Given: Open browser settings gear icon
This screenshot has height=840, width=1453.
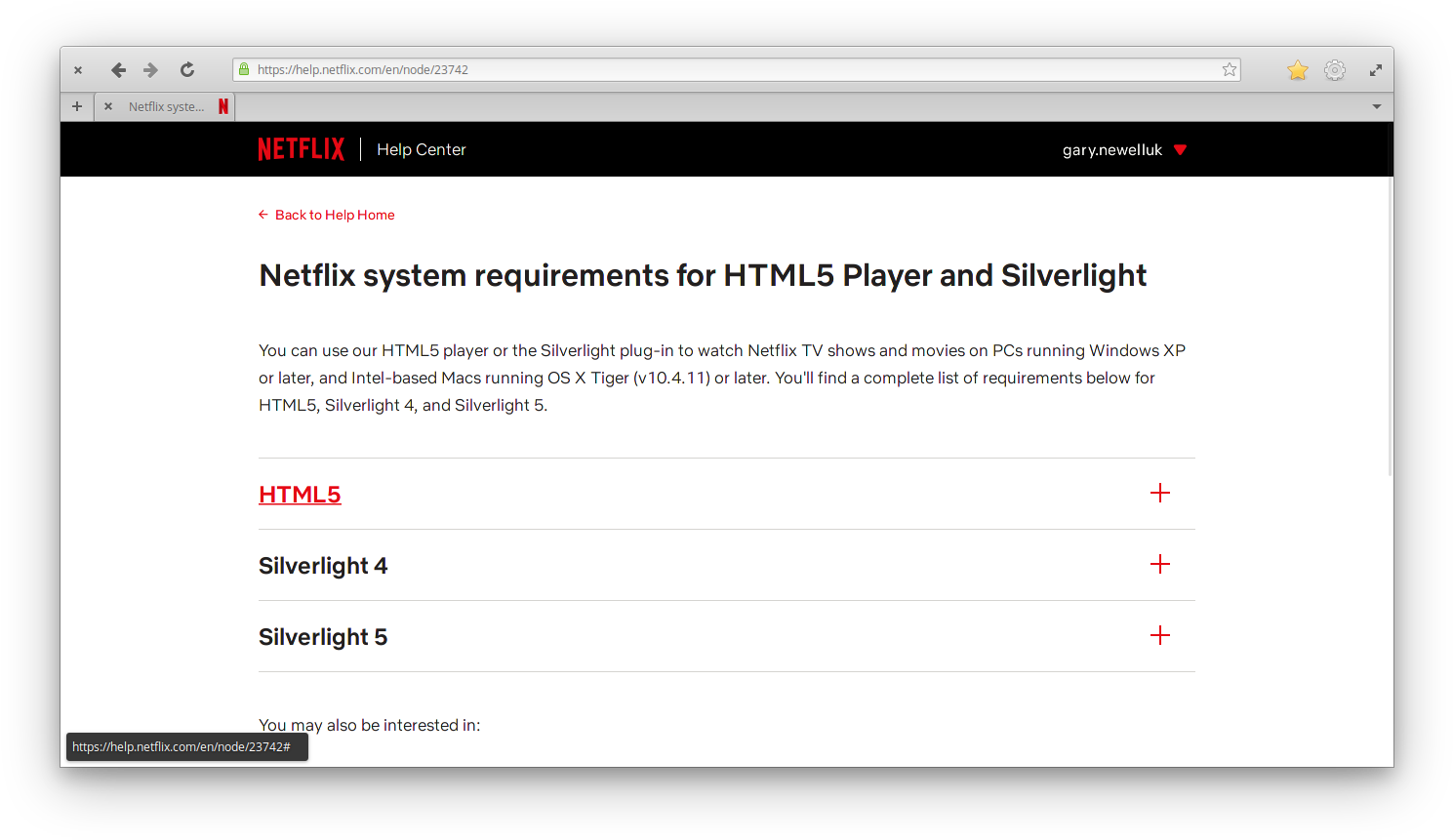Looking at the screenshot, I should [1335, 70].
